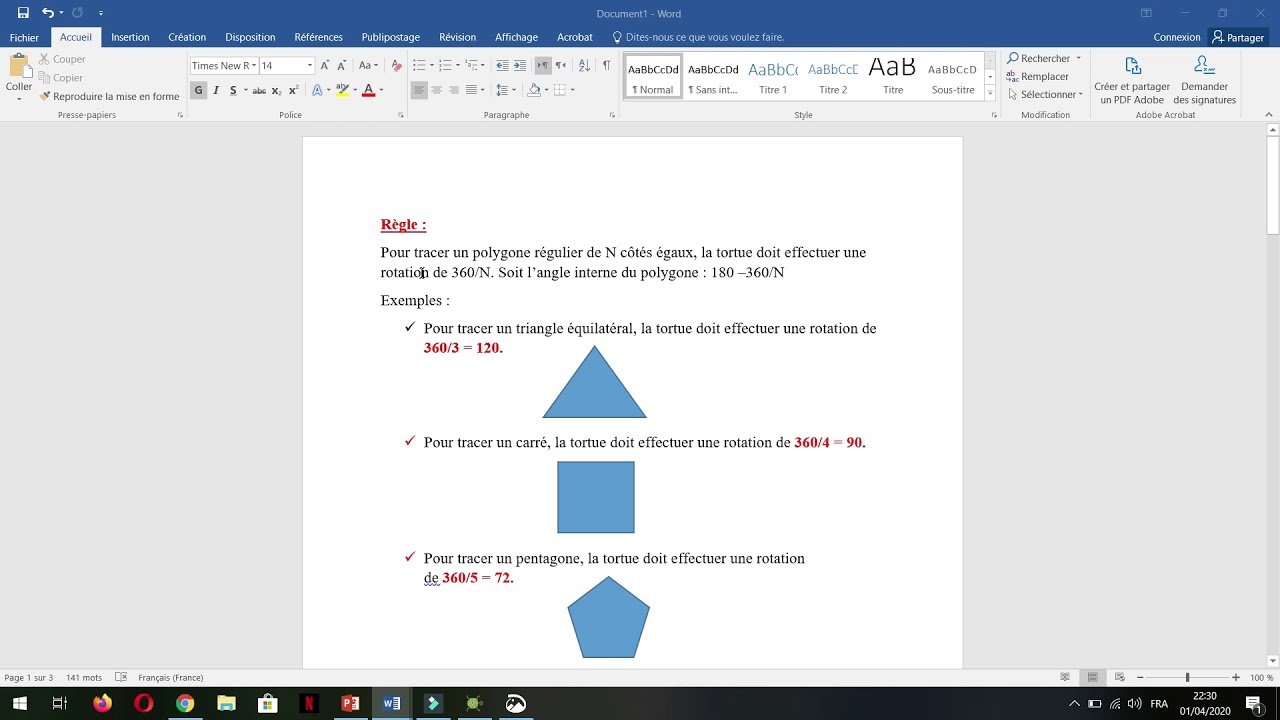
Task: Toggle underline (S) formatting
Action: point(233,90)
